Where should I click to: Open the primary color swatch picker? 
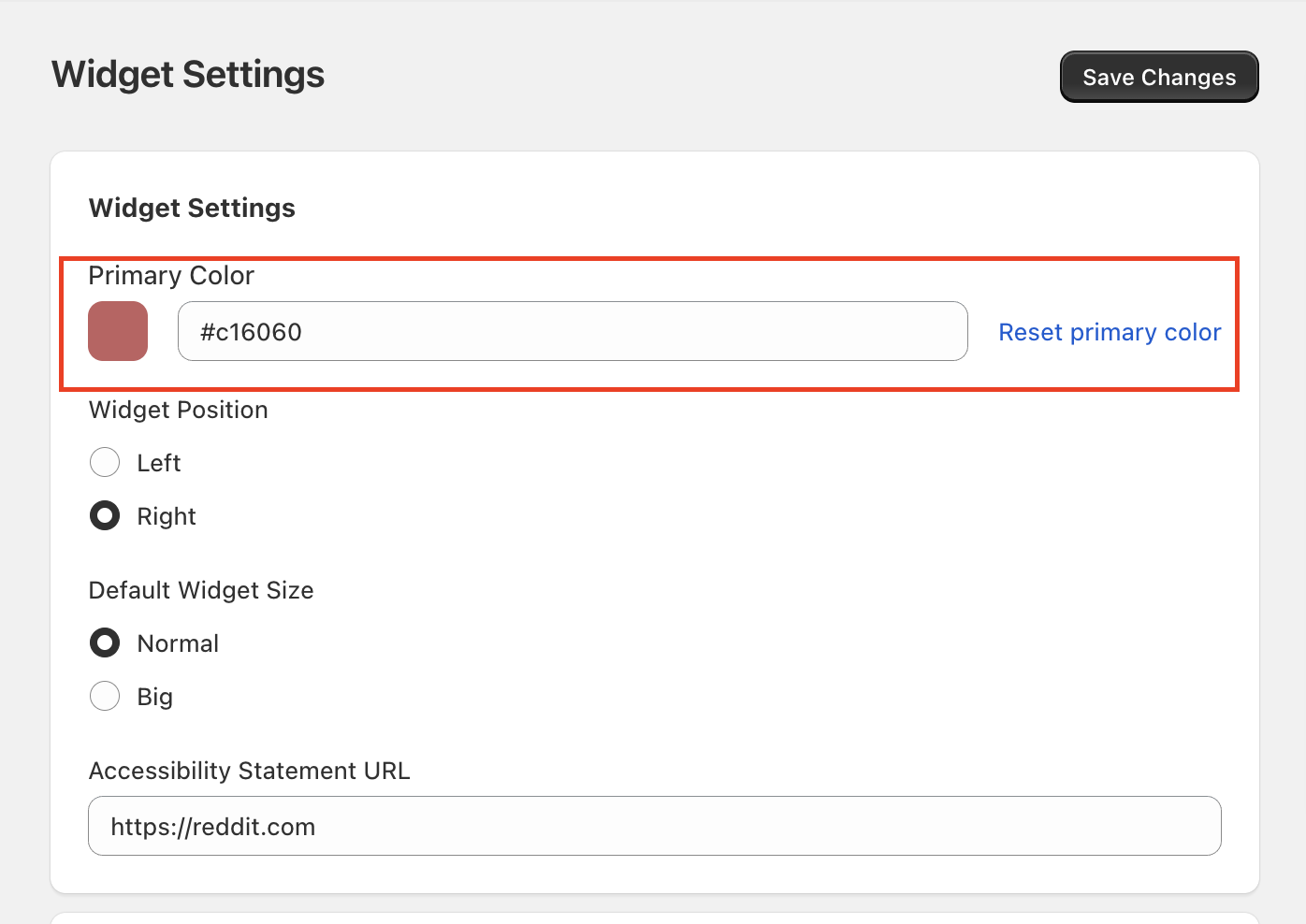pos(118,331)
